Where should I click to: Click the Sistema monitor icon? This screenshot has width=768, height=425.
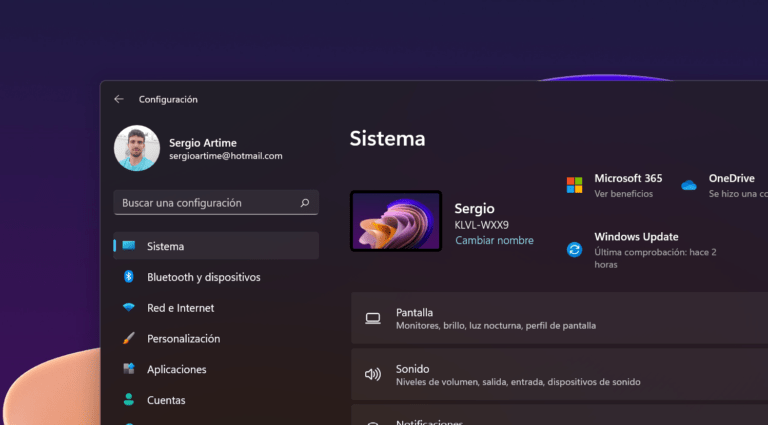click(129, 246)
